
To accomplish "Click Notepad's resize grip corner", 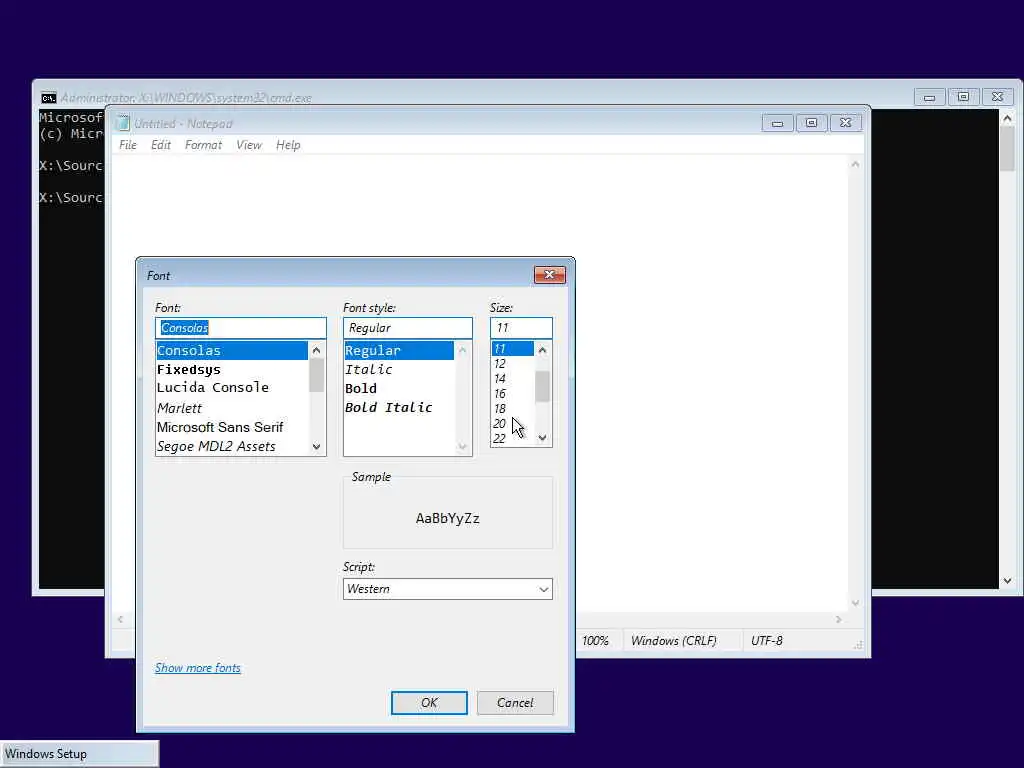I will click(x=859, y=645).
